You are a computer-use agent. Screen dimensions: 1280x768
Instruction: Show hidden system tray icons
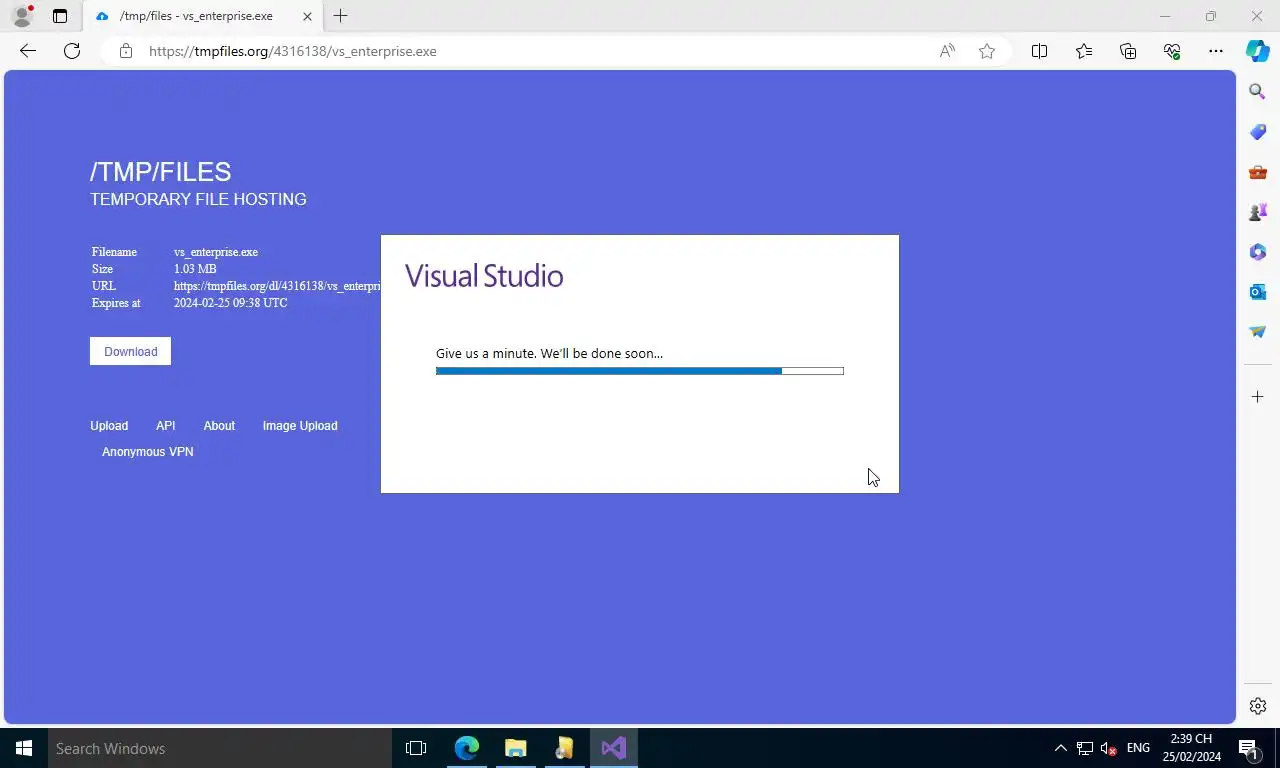point(1061,748)
